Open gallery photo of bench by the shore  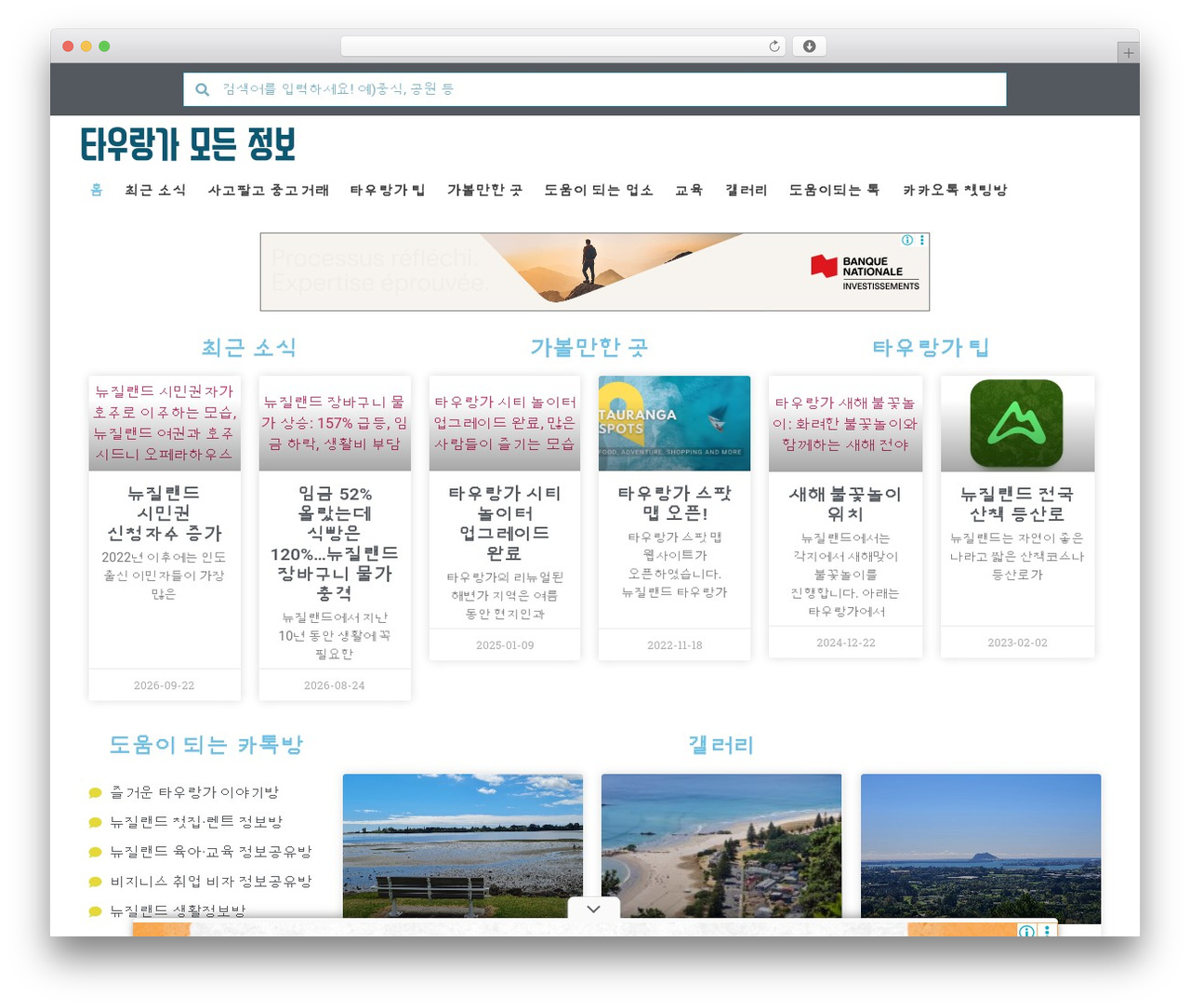tap(463, 846)
